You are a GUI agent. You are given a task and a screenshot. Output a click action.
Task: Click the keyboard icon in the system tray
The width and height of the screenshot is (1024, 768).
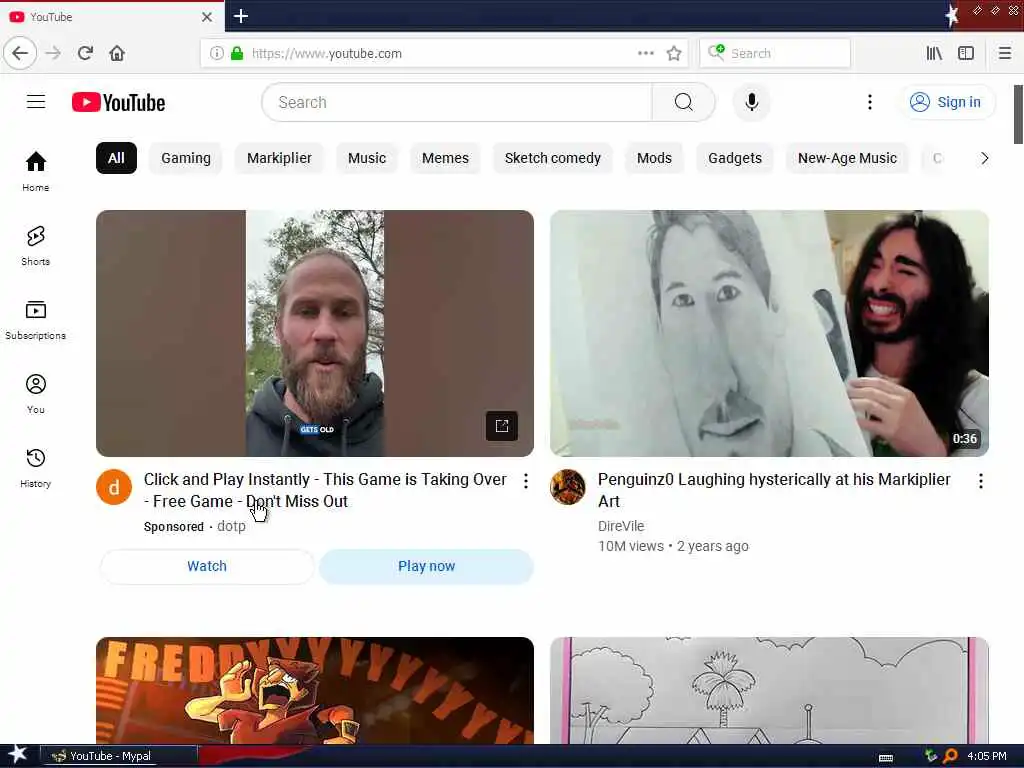pos(886,757)
